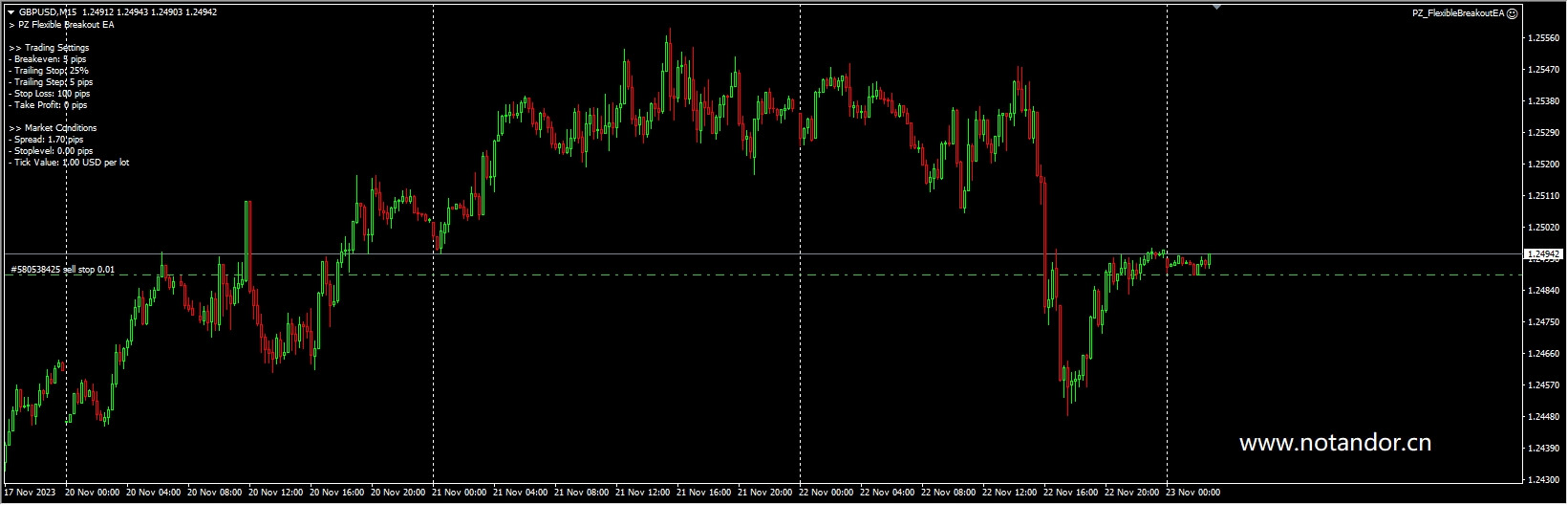Click the one-click trading arrow beside GBPUSD,M15
This screenshot has width=1568, height=505.
click(x=11, y=12)
